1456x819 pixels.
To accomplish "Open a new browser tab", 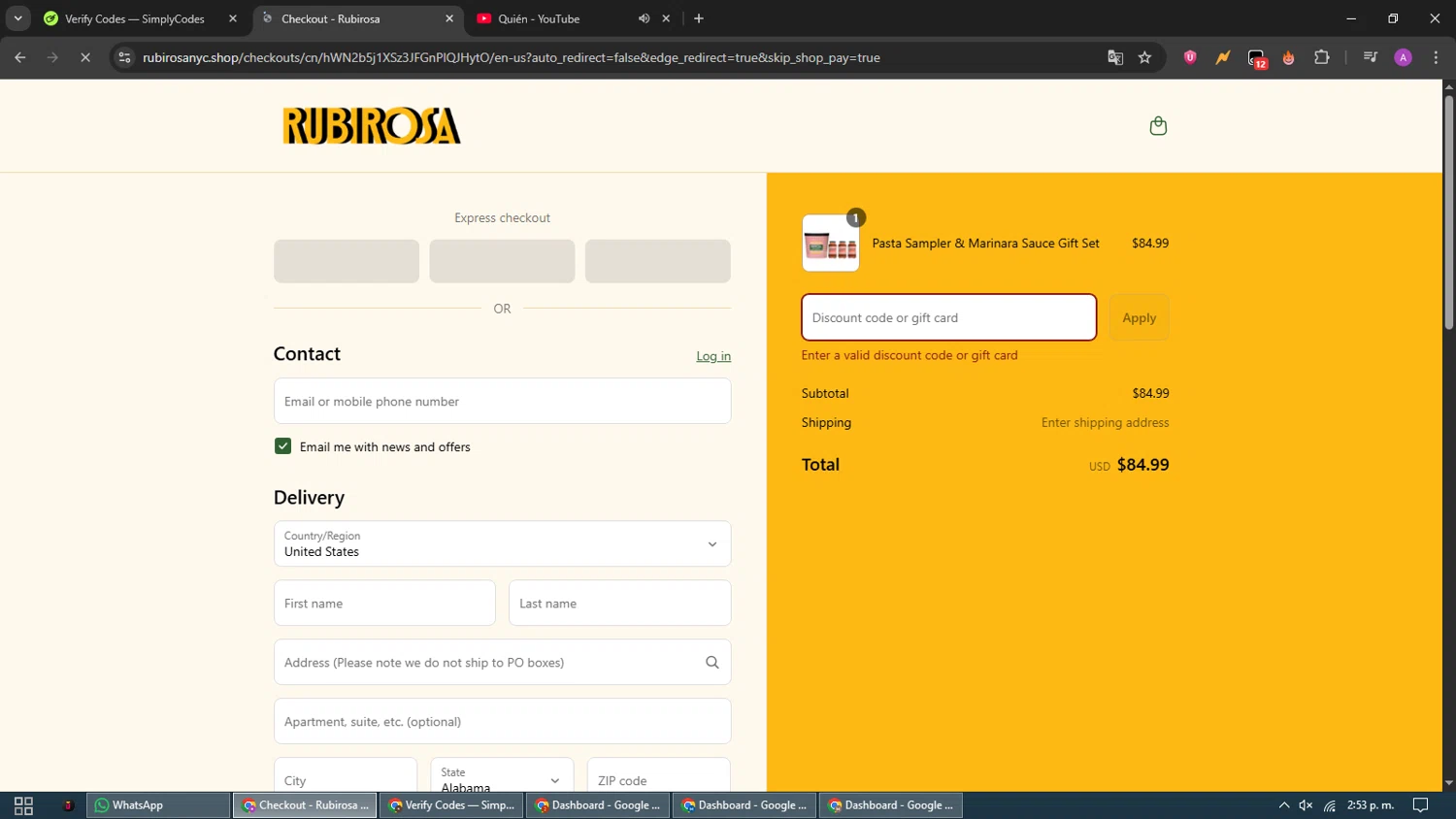I will [699, 18].
